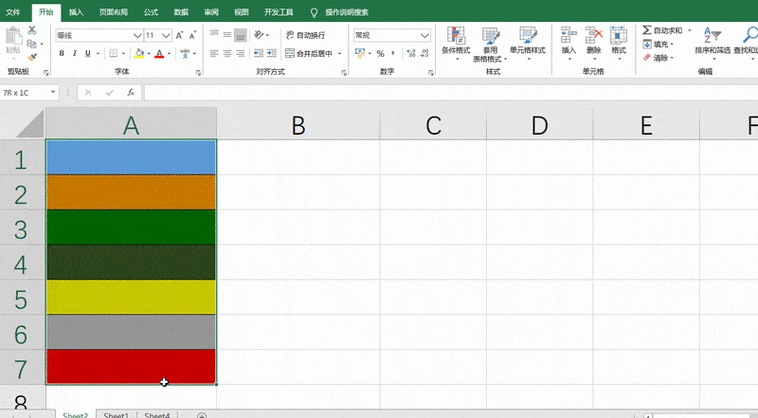Click the Fill (填充) button
The height and width of the screenshot is (418, 758).
[x=658, y=44]
